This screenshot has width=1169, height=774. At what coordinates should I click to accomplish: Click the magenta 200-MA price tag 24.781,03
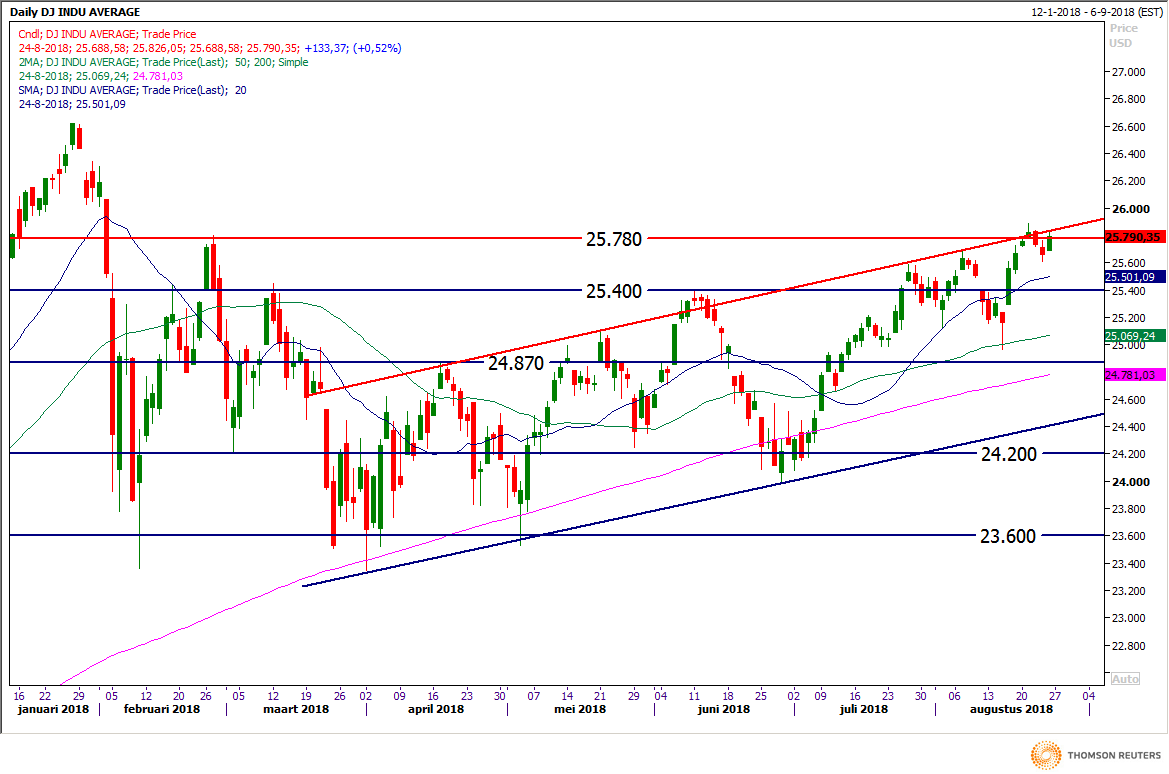pos(1134,375)
